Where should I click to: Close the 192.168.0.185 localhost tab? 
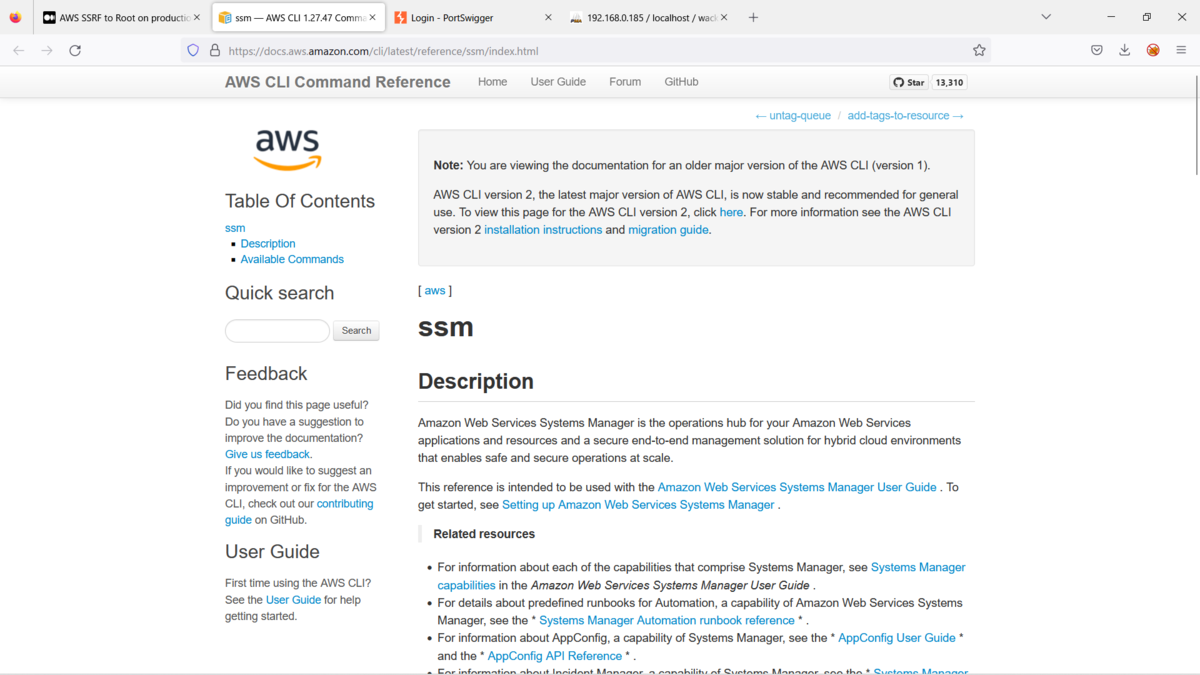click(723, 17)
